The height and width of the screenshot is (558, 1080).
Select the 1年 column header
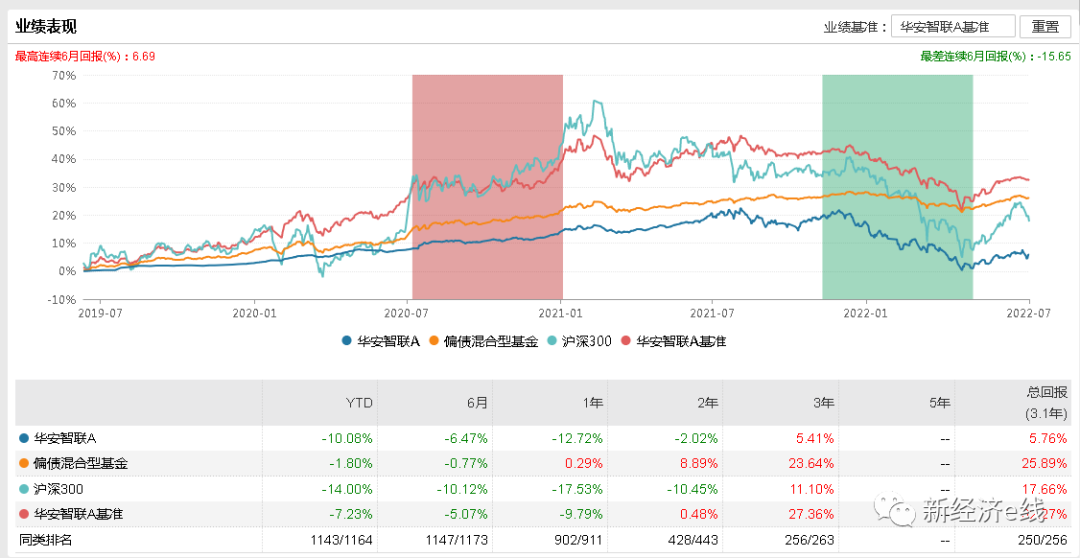pyautogui.click(x=592, y=402)
